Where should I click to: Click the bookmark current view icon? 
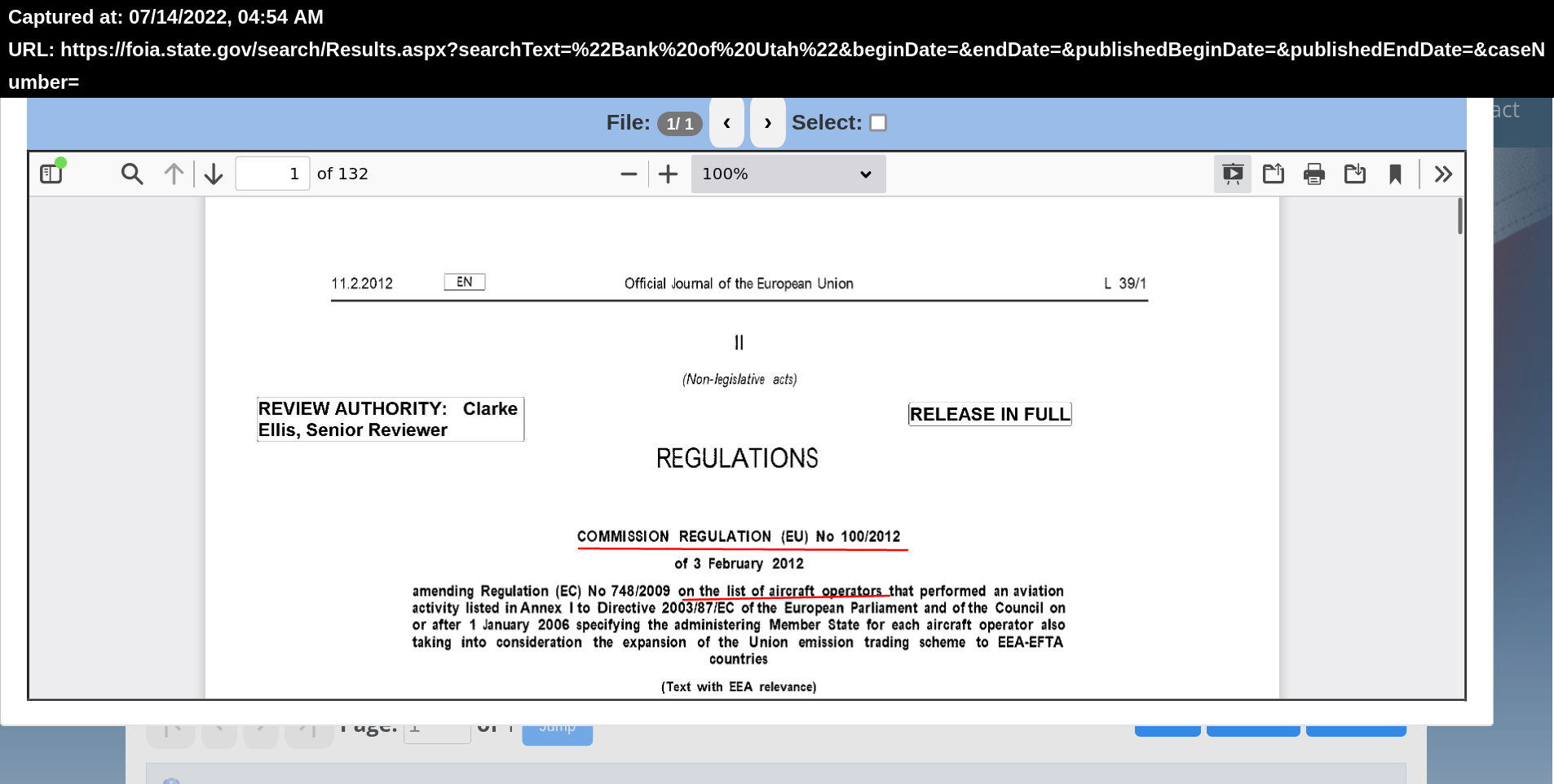pyautogui.click(x=1395, y=174)
